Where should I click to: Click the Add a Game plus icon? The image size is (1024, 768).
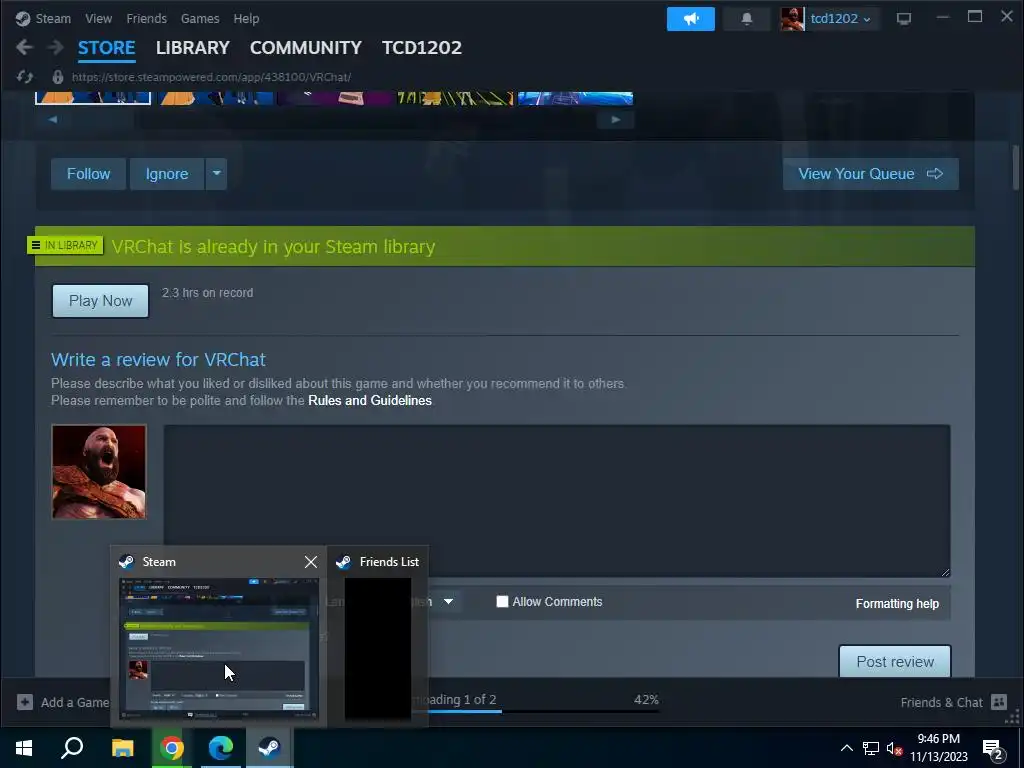pos(25,702)
